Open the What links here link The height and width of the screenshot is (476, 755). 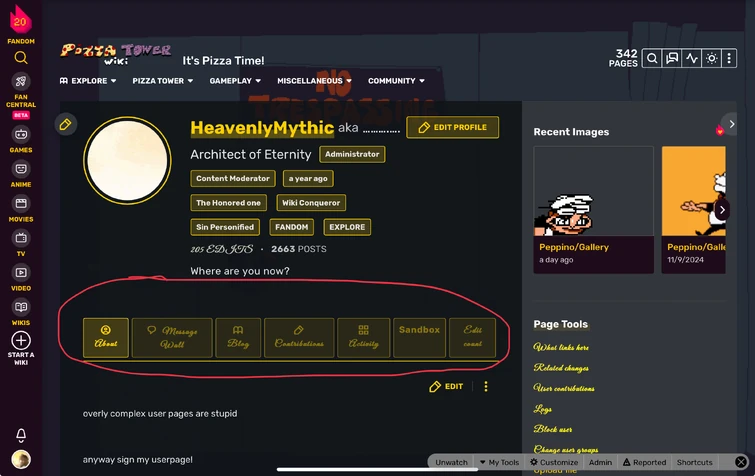coord(561,347)
